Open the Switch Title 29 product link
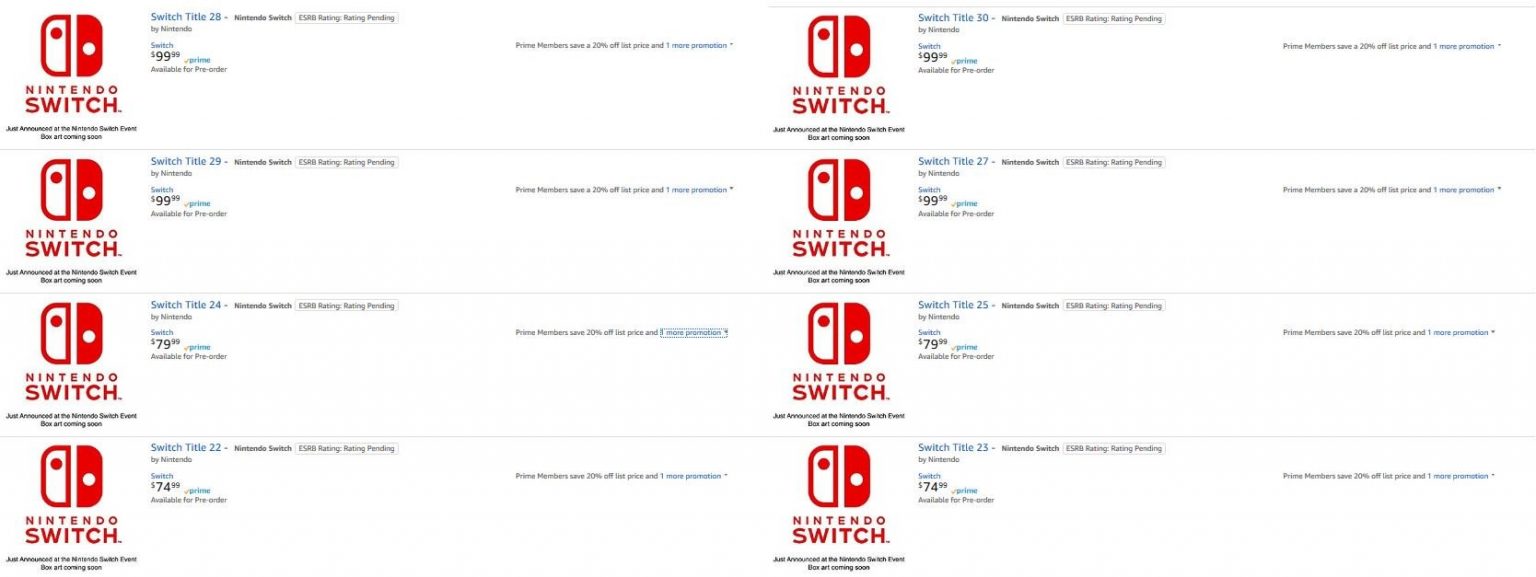1536x577 pixels. tap(186, 161)
